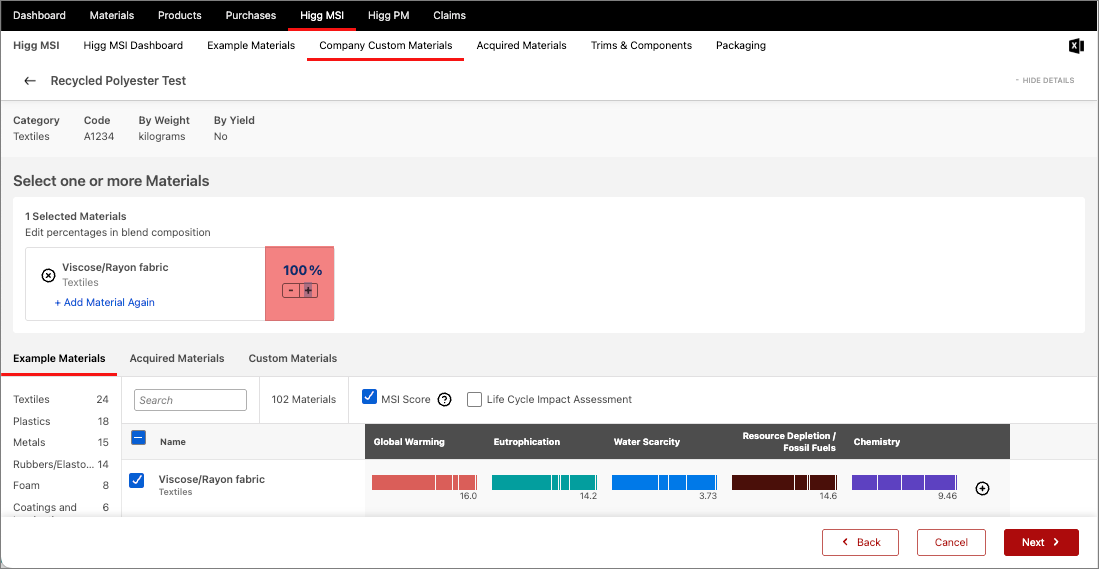
Task: Switch to Higg PM
Action: click(x=388, y=15)
